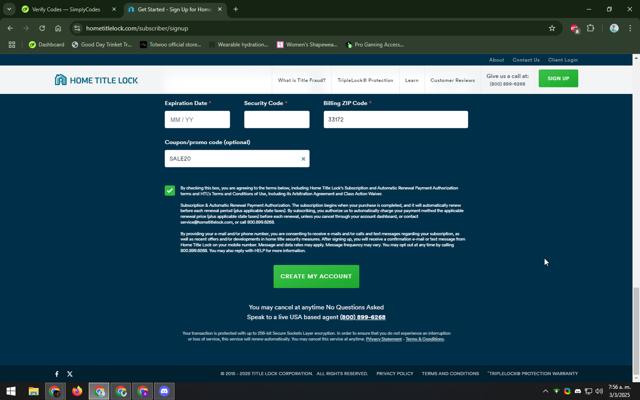Go forward in browser history

tap(26, 28)
